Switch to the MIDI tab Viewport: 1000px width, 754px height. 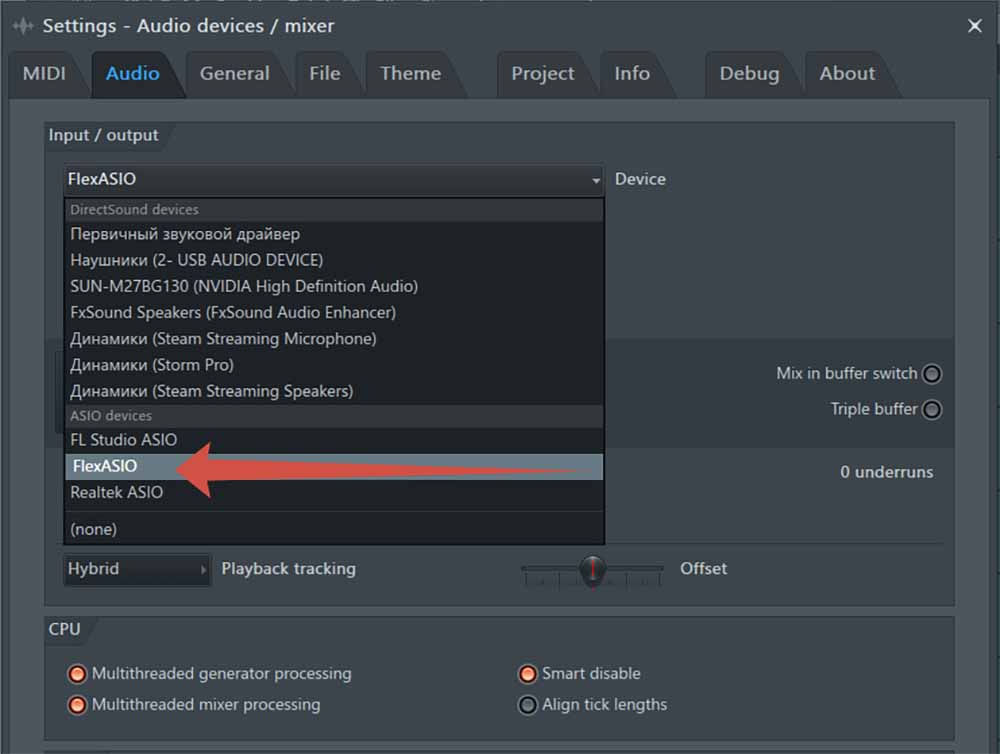pos(45,73)
